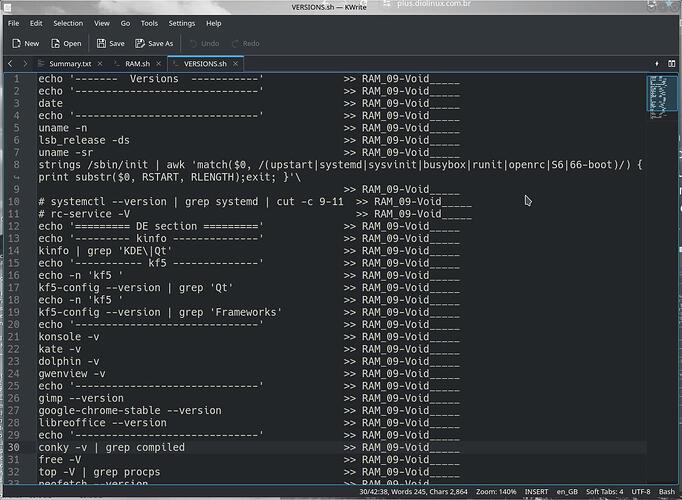
Task: Open the Go menu
Action: (x=125, y=23)
